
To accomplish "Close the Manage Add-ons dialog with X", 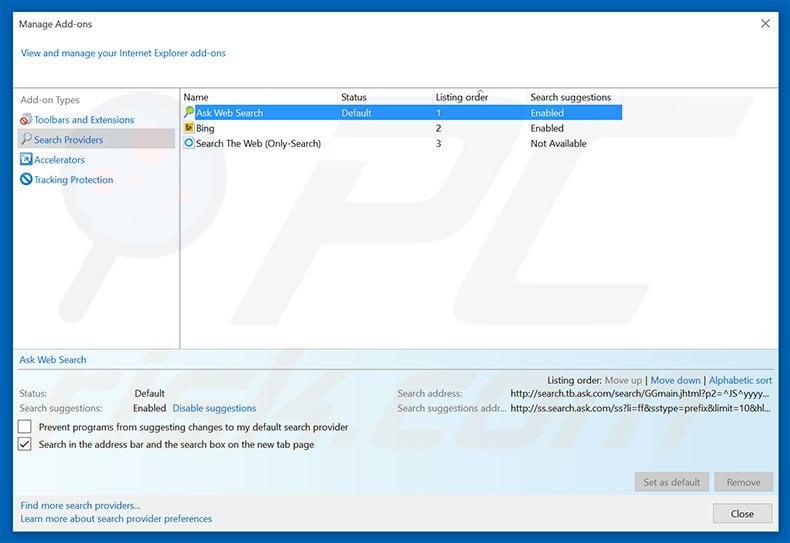I will (765, 24).
